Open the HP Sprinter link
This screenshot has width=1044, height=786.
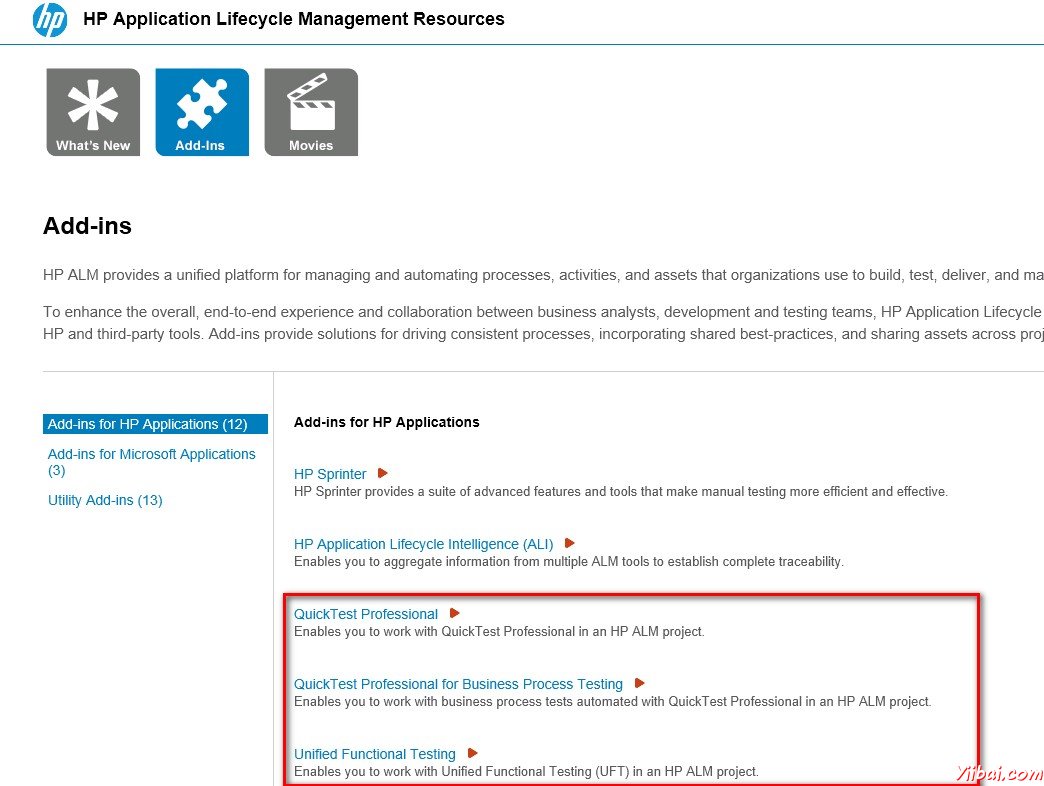[330, 474]
